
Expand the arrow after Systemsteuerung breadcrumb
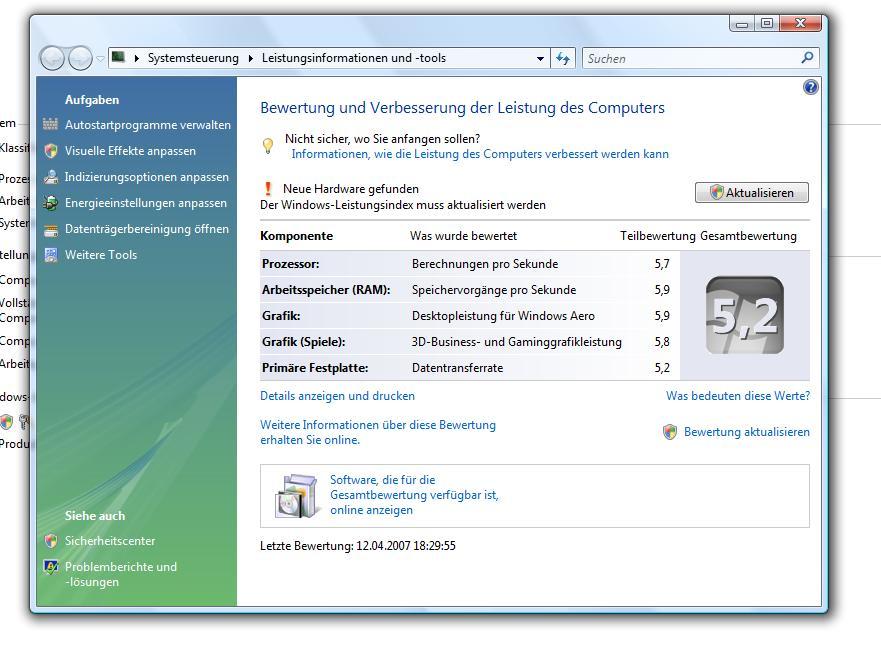point(251,58)
